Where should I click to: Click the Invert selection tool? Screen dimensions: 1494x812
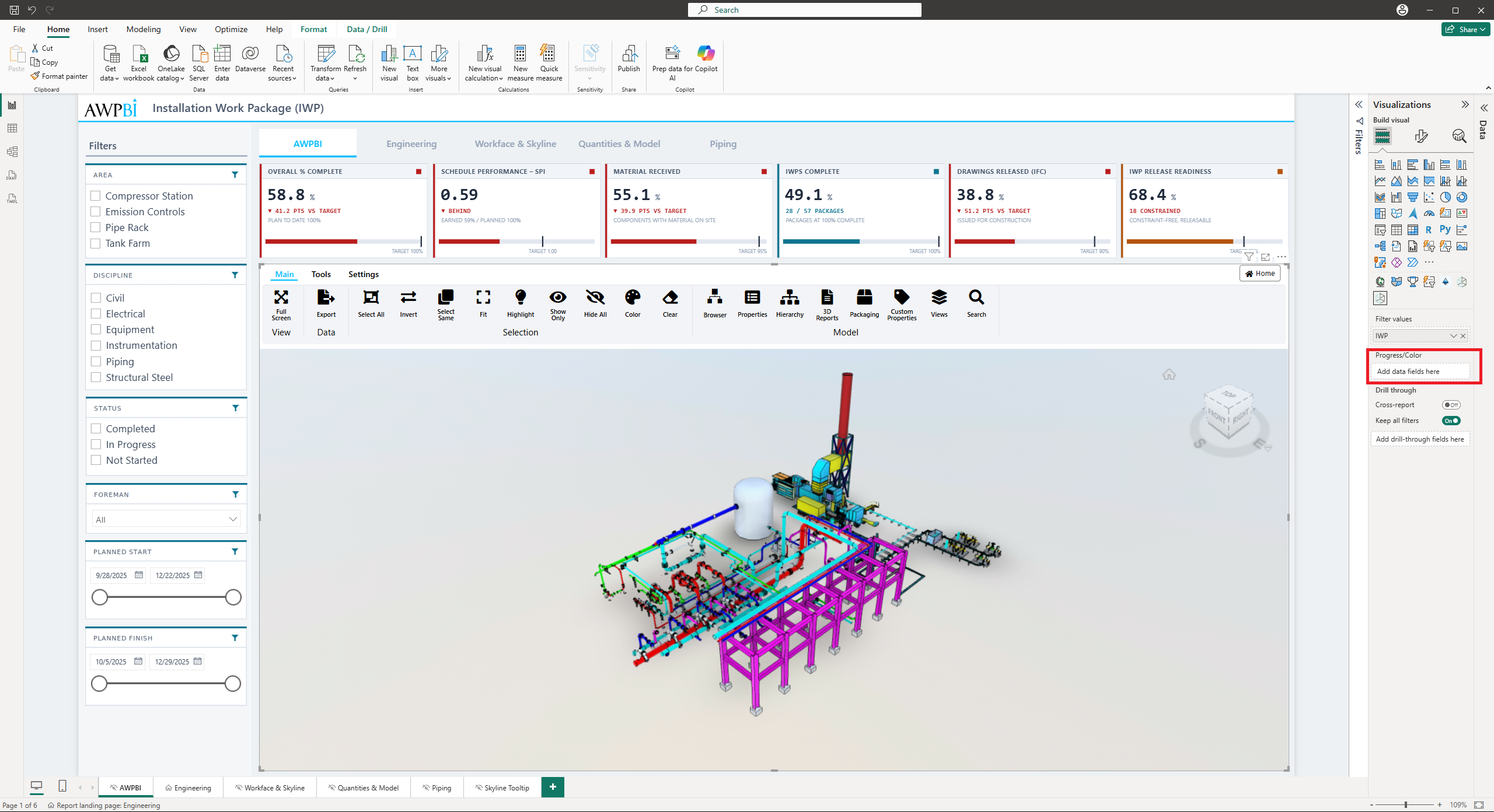pyautogui.click(x=409, y=303)
